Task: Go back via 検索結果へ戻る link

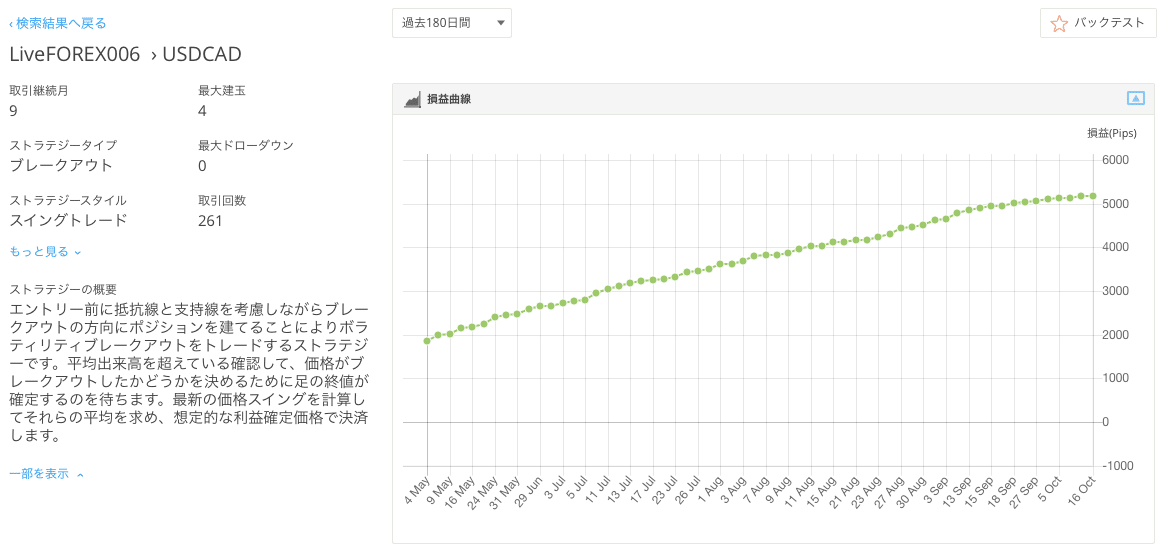Action: (61, 24)
